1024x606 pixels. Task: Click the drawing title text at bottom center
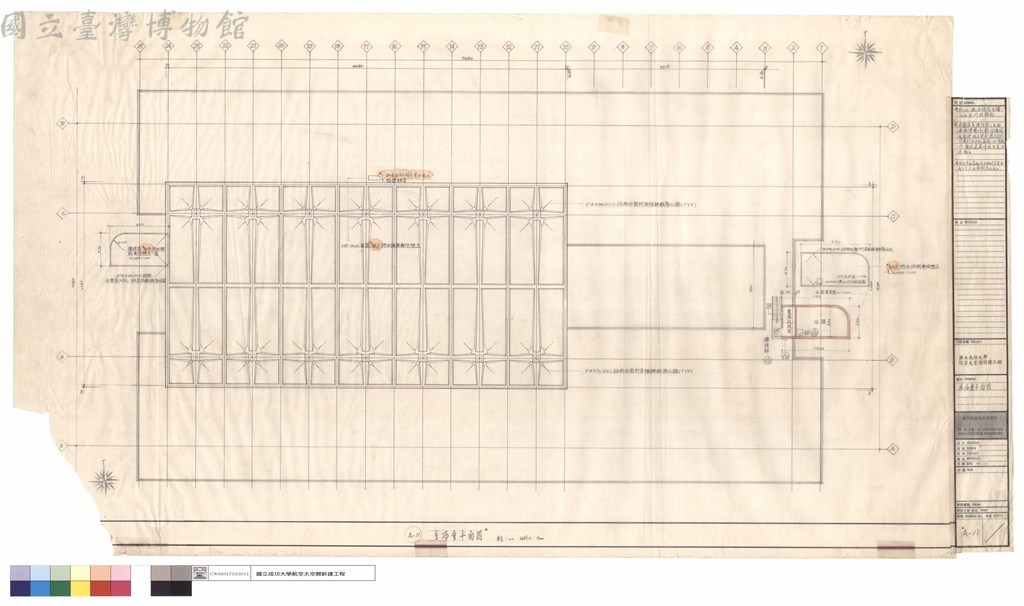tap(459, 535)
